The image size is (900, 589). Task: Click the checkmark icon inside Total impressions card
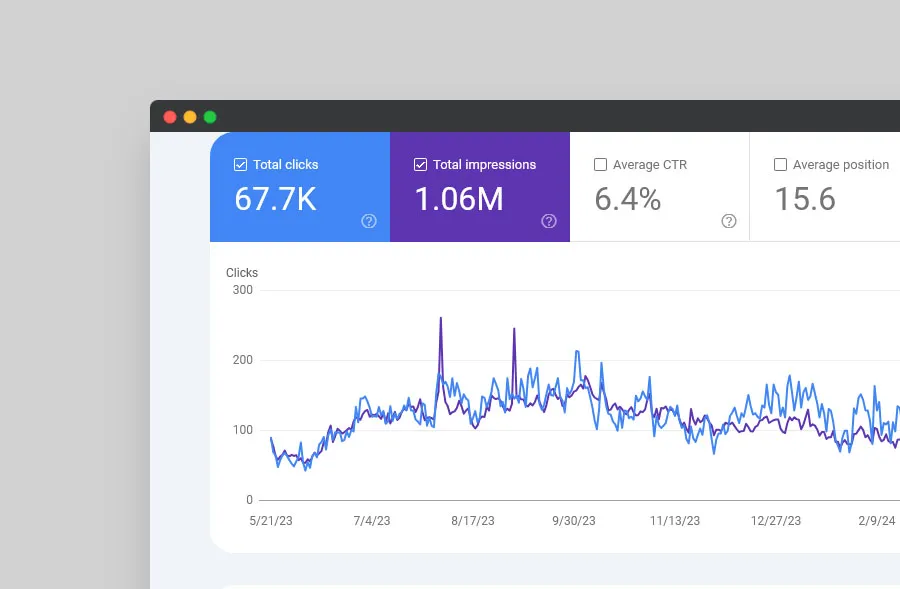(420, 164)
